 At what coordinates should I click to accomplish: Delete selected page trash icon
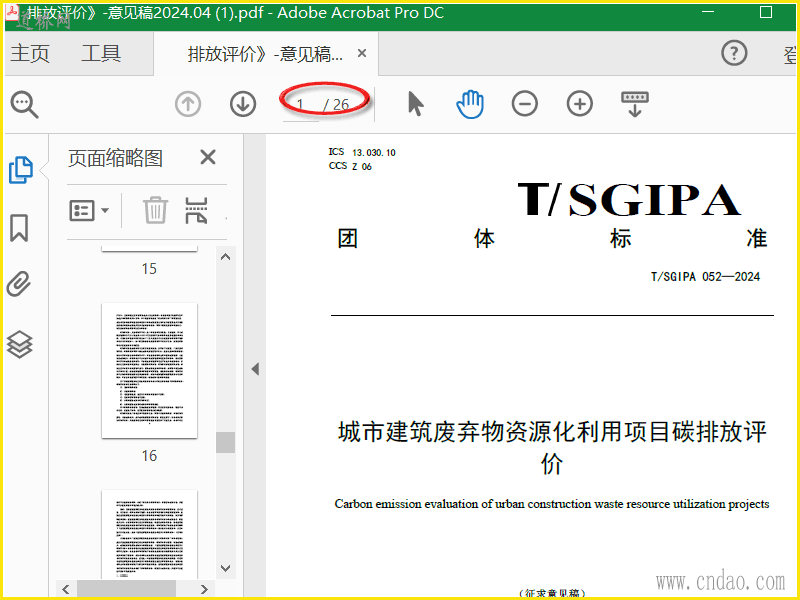coord(155,210)
